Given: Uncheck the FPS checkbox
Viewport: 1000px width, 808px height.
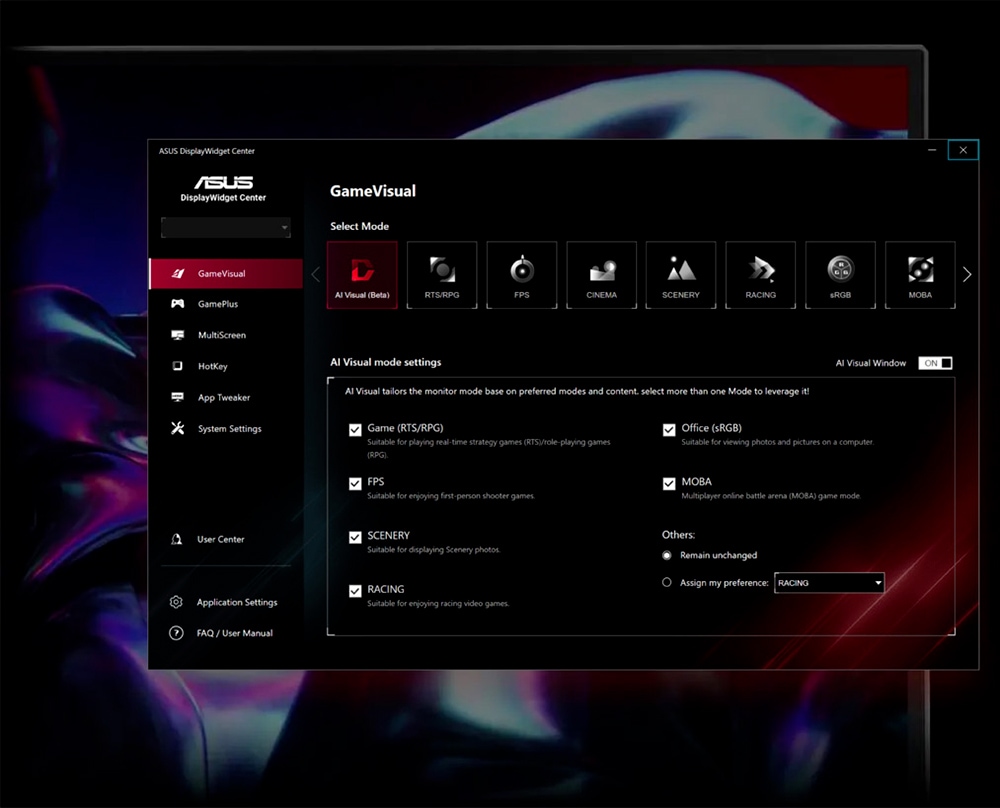Looking at the screenshot, I should (x=355, y=483).
